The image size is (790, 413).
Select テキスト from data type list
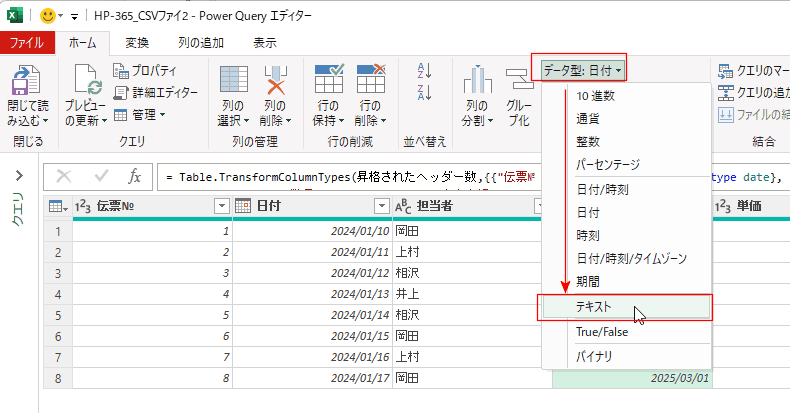pos(593,308)
